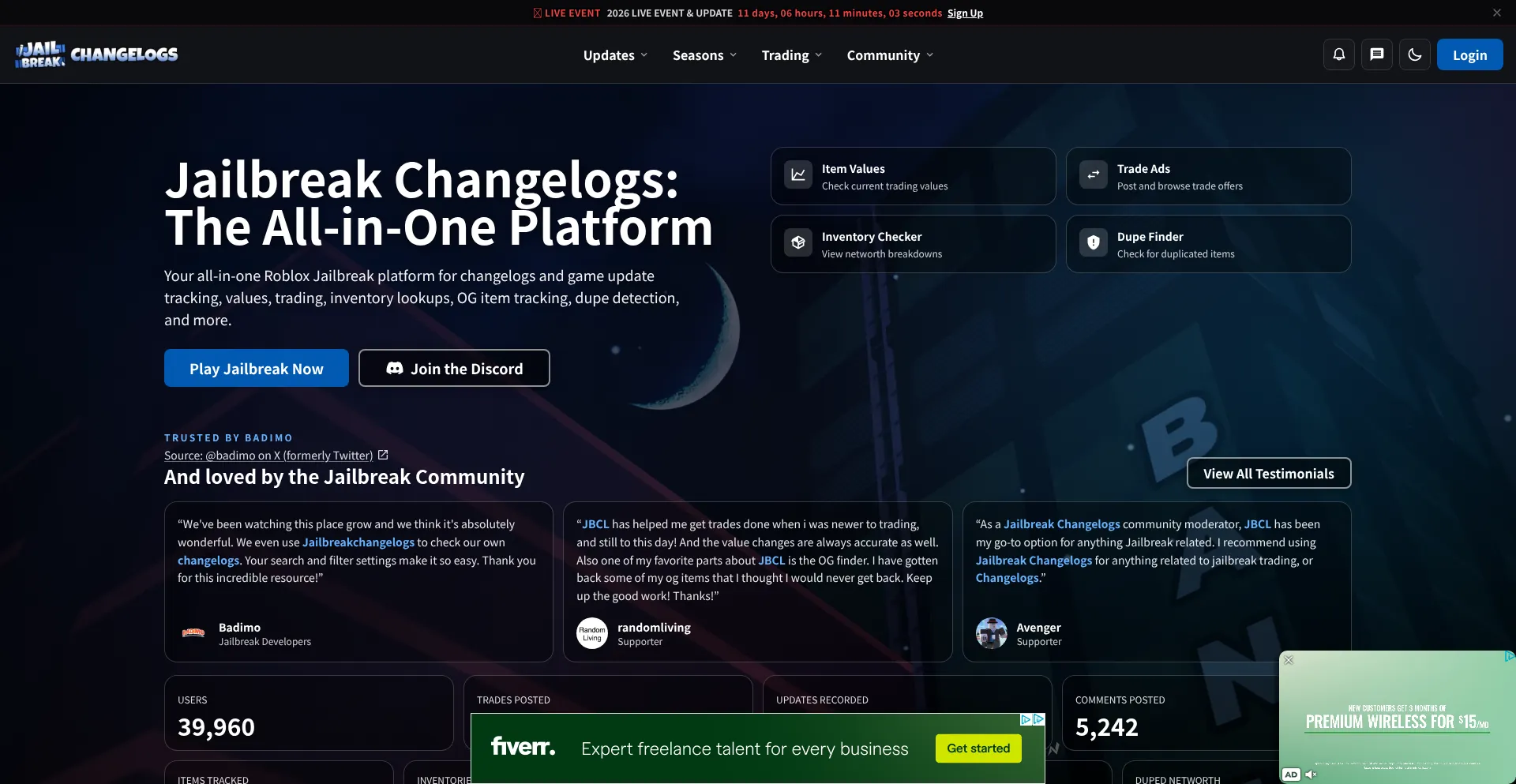Unmute the Premium Wireless video ad
This screenshot has width=1516, height=784.
pyautogui.click(x=1311, y=775)
